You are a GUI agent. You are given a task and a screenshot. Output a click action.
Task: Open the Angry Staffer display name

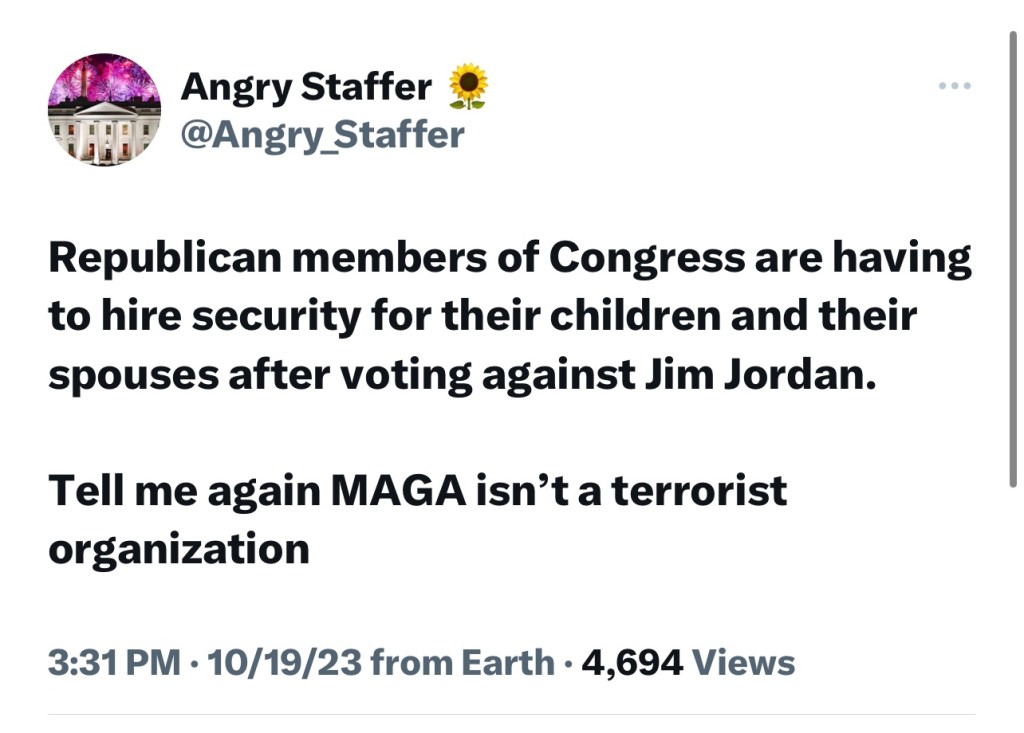(306, 88)
